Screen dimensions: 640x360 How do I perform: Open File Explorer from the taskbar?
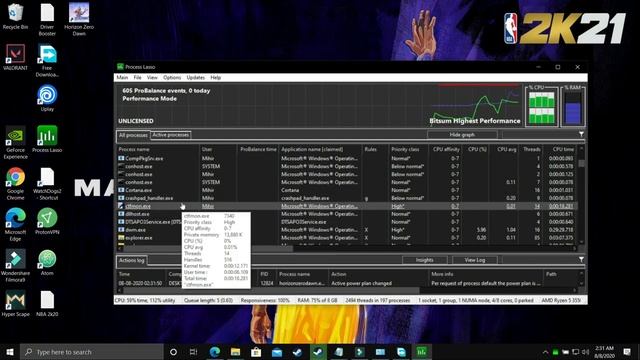tap(236, 351)
